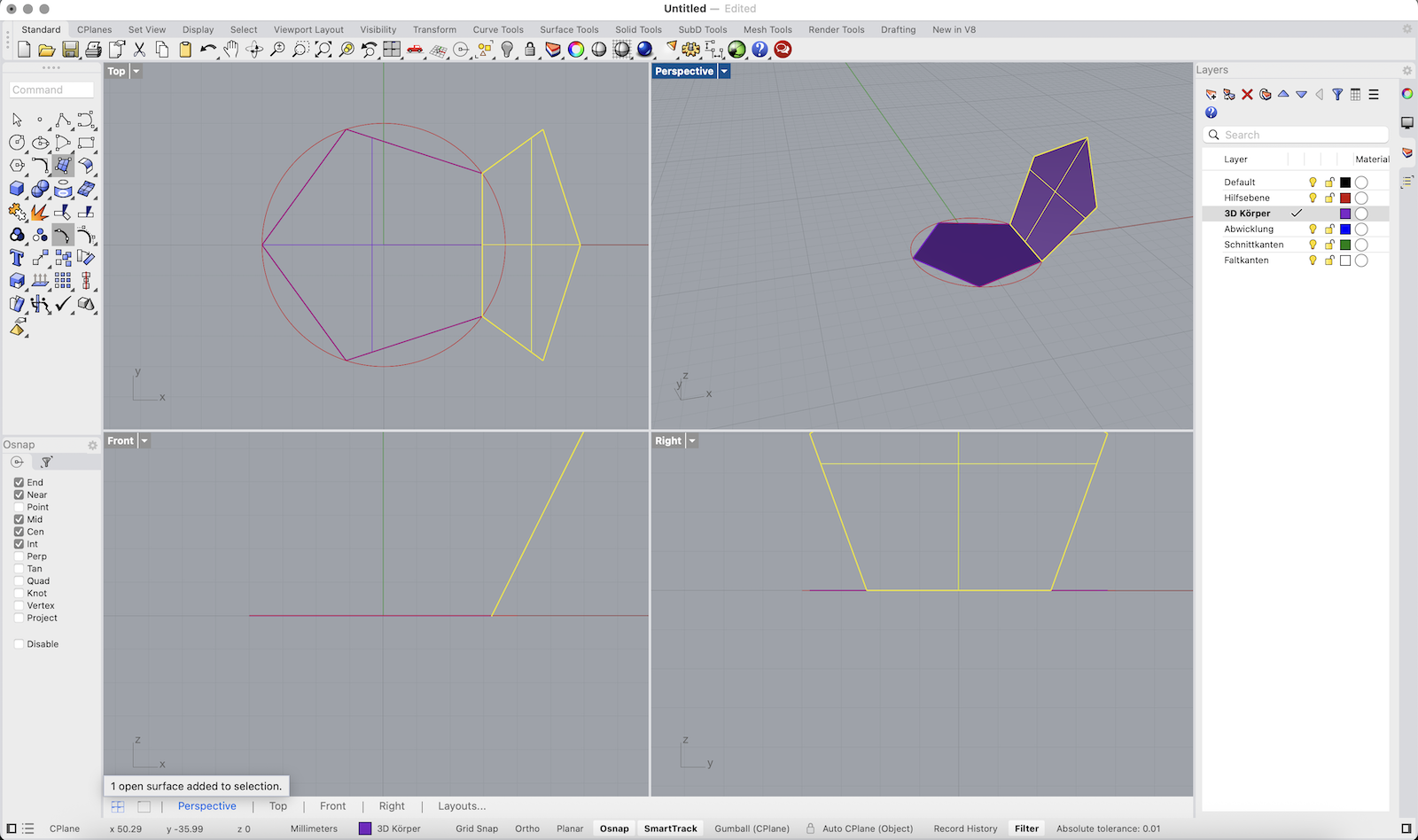Open Options via the gear icon in the toolbar
The width and height of the screenshot is (1418, 840).
[690, 50]
